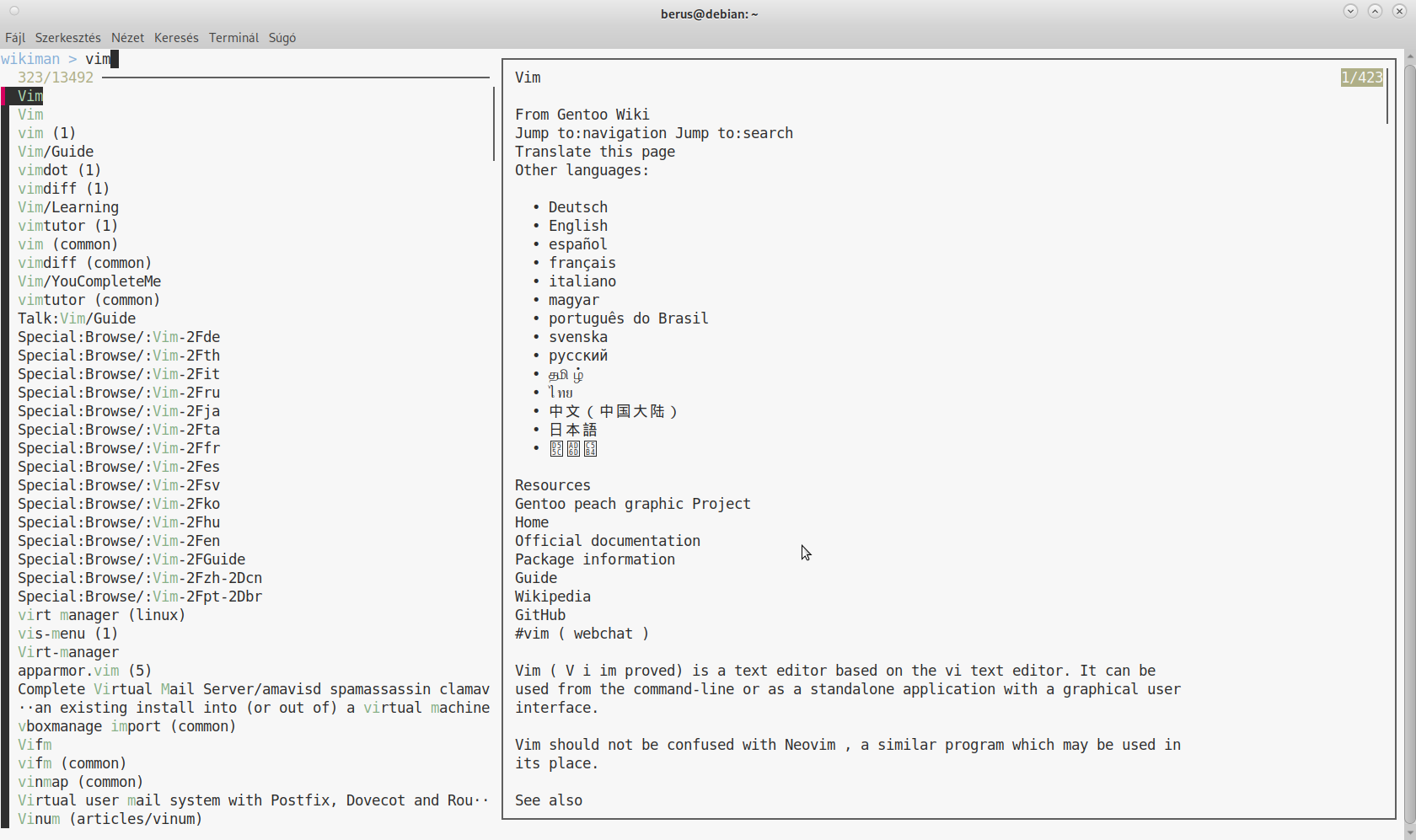Click 'GitHub' in preview resources

[x=540, y=615]
